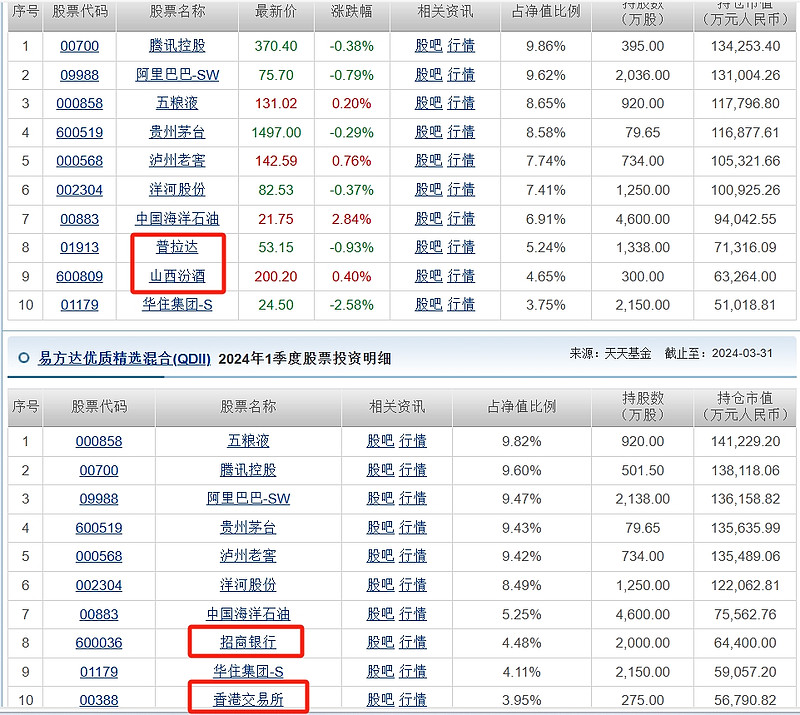This screenshot has height=715, width=800.
Task: Visit 股吧 in the 山西汾酒 row
Action: [x=429, y=277]
